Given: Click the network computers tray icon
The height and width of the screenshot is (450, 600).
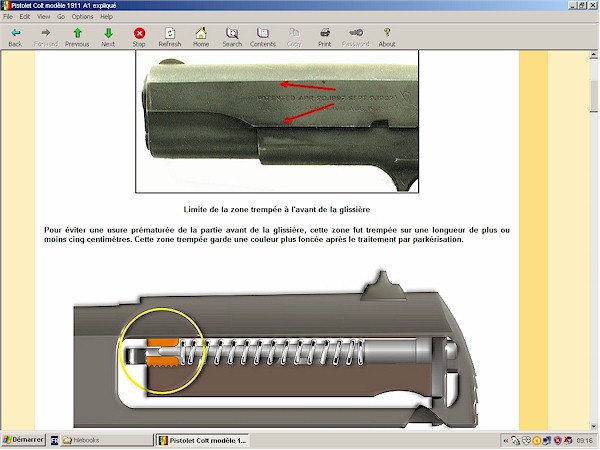Looking at the screenshot, I should 547,441.
